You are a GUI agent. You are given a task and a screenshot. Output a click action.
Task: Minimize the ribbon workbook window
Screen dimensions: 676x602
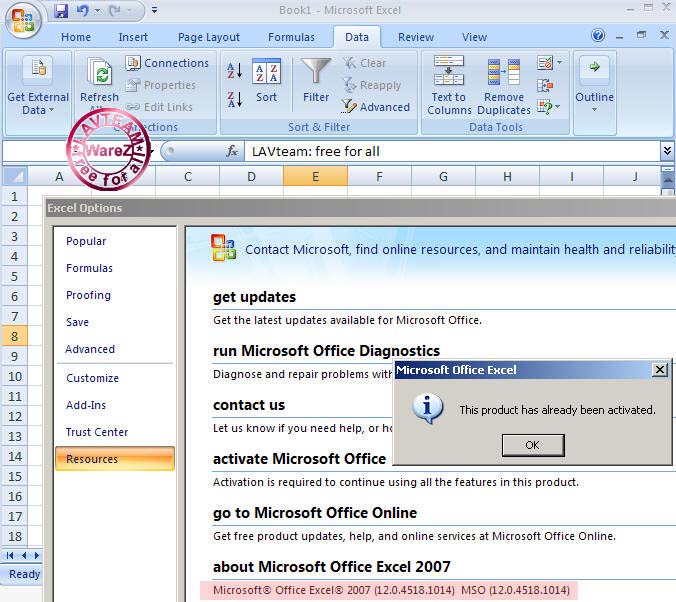point(620,36)
